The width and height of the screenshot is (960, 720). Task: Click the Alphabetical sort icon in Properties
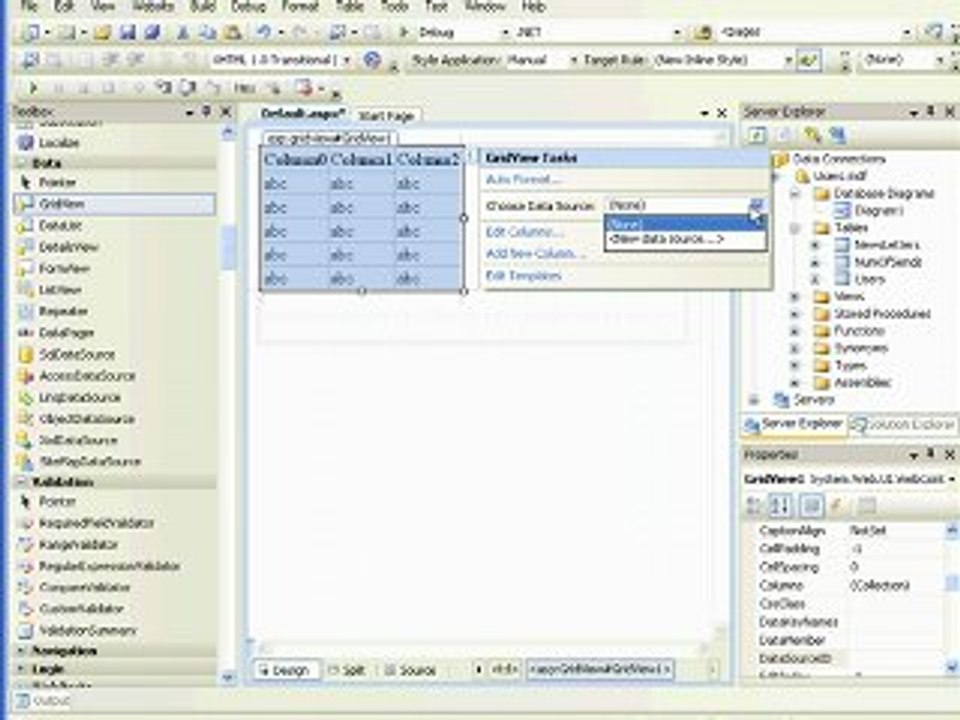[780, 505]
